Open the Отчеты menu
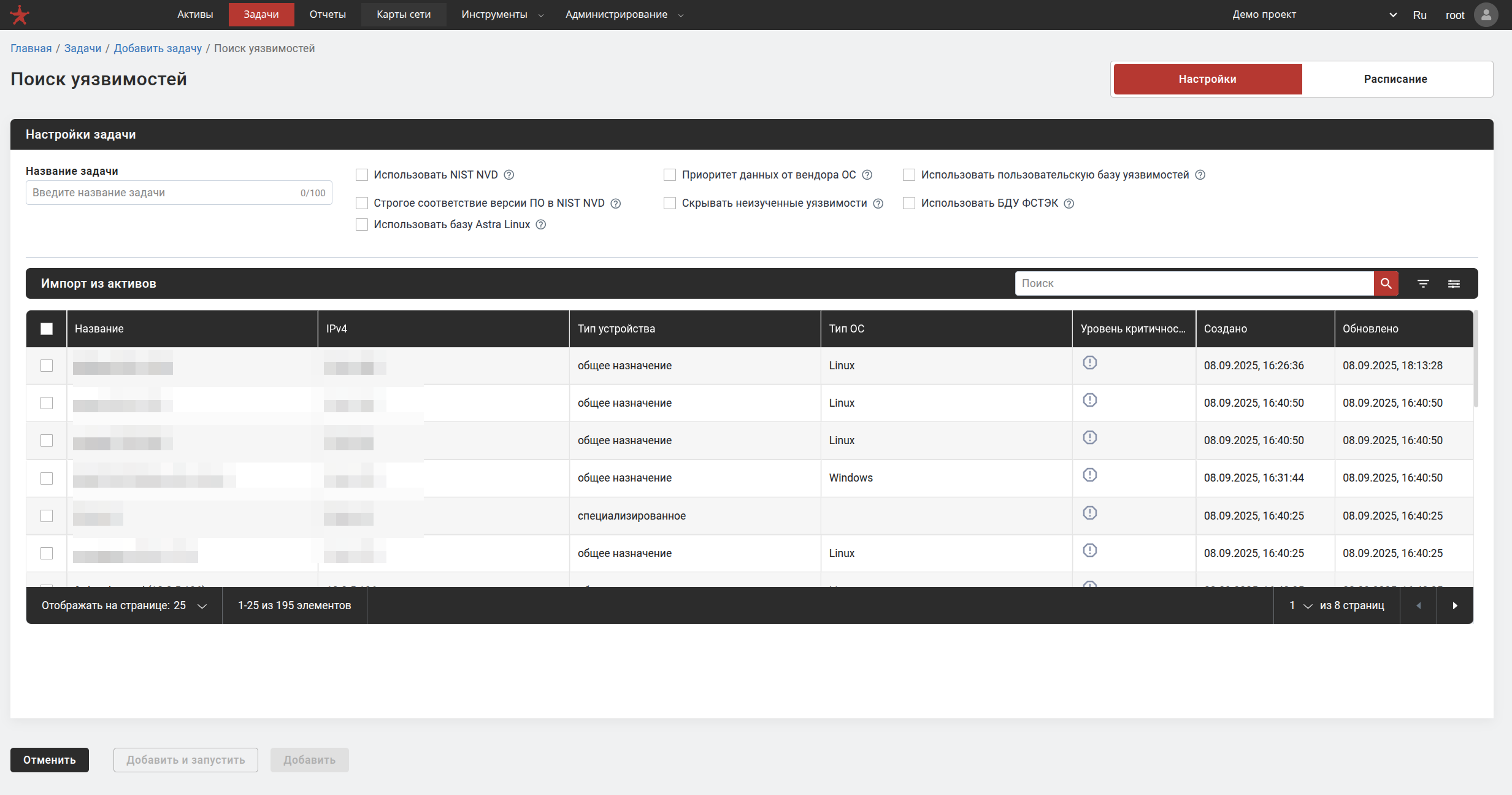The width and height of the screenshot is (1512, 795). [328, 15]
